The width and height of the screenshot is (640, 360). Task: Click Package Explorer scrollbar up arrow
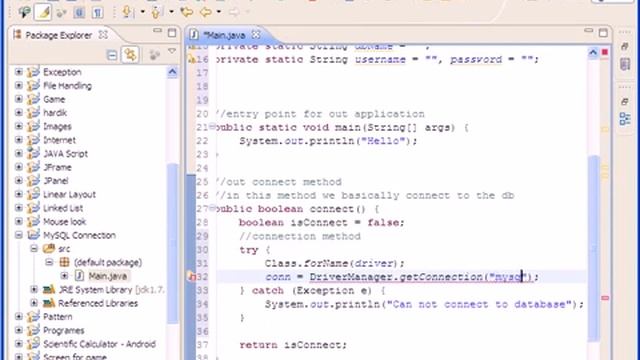tap(172, 72)
